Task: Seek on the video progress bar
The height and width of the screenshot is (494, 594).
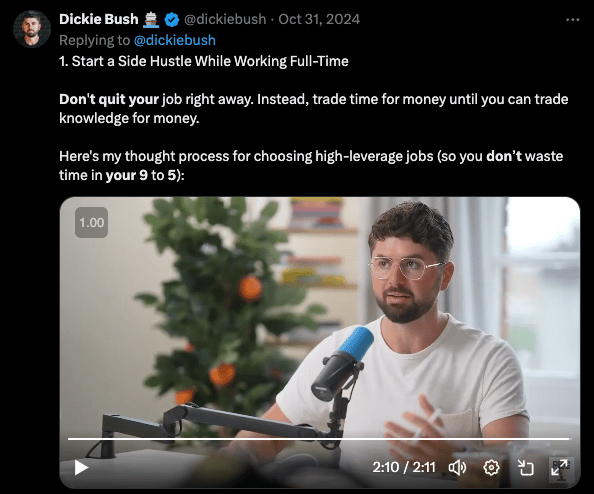Action: point(318,439)
